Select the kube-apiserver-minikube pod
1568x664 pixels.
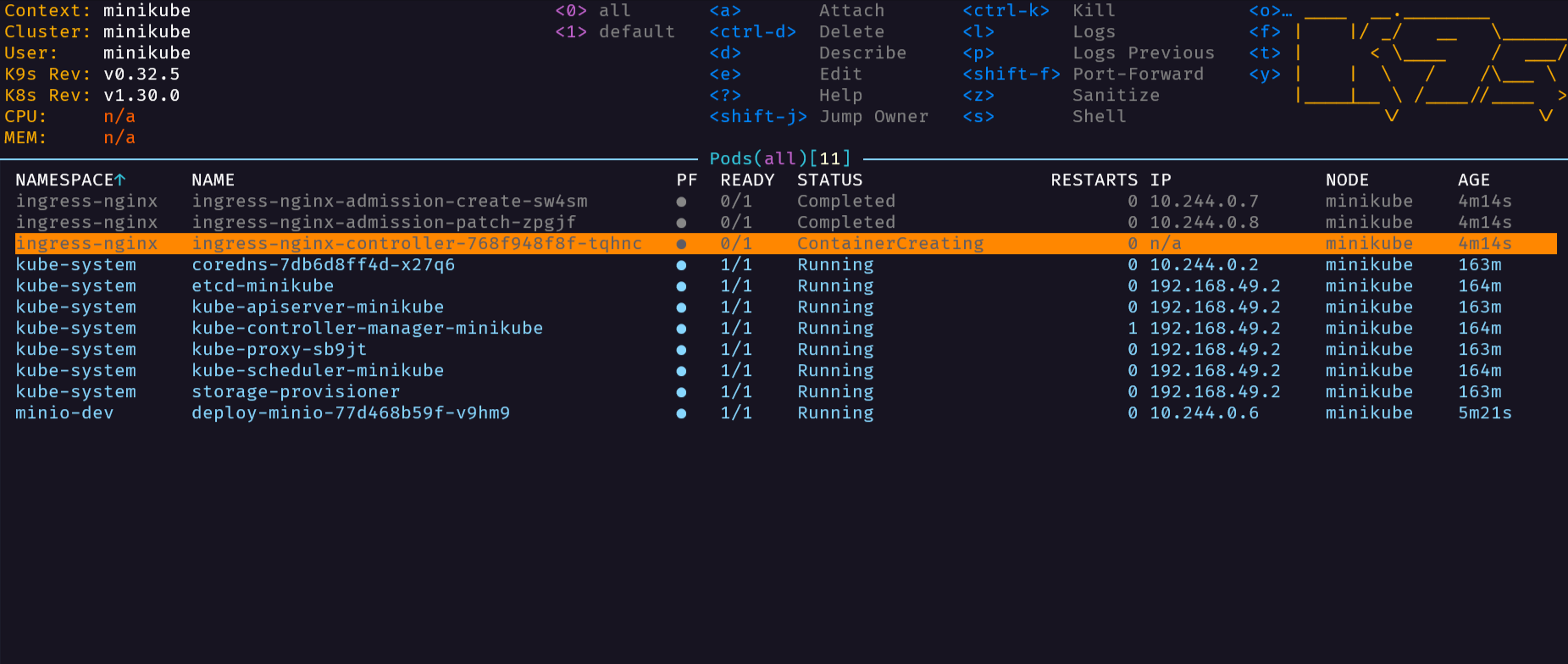click(x=786, y=307)
